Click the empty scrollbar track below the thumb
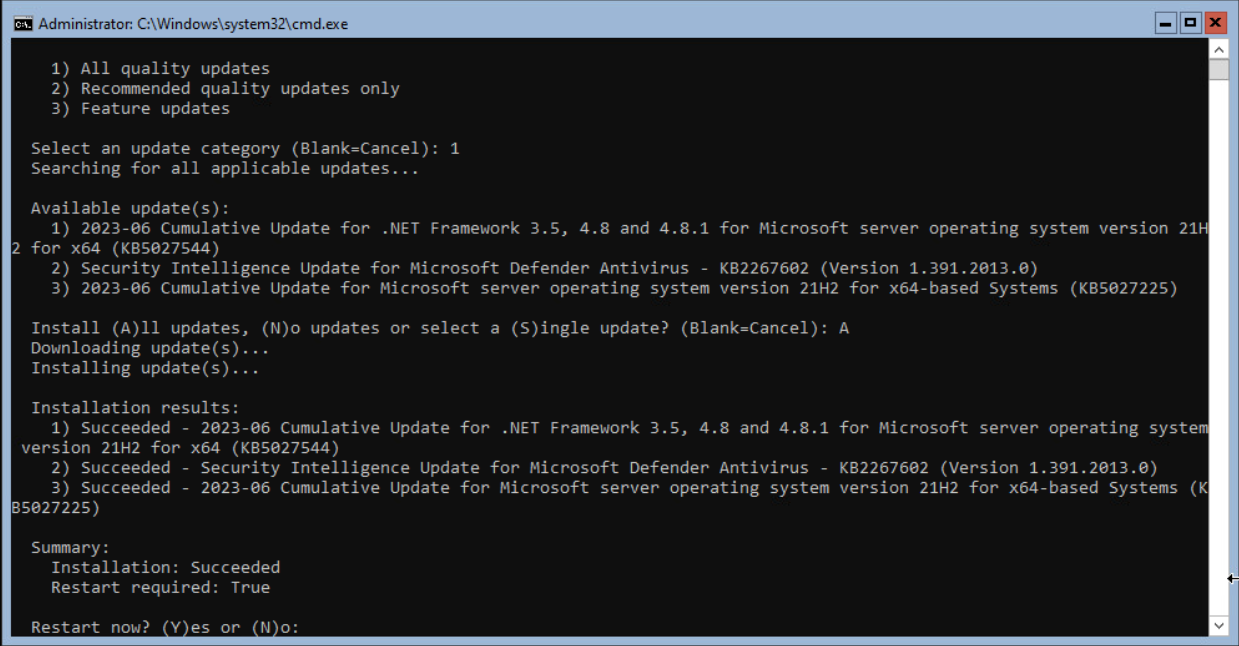Viewport: 1239px width, 646px height. point(1218,348)
